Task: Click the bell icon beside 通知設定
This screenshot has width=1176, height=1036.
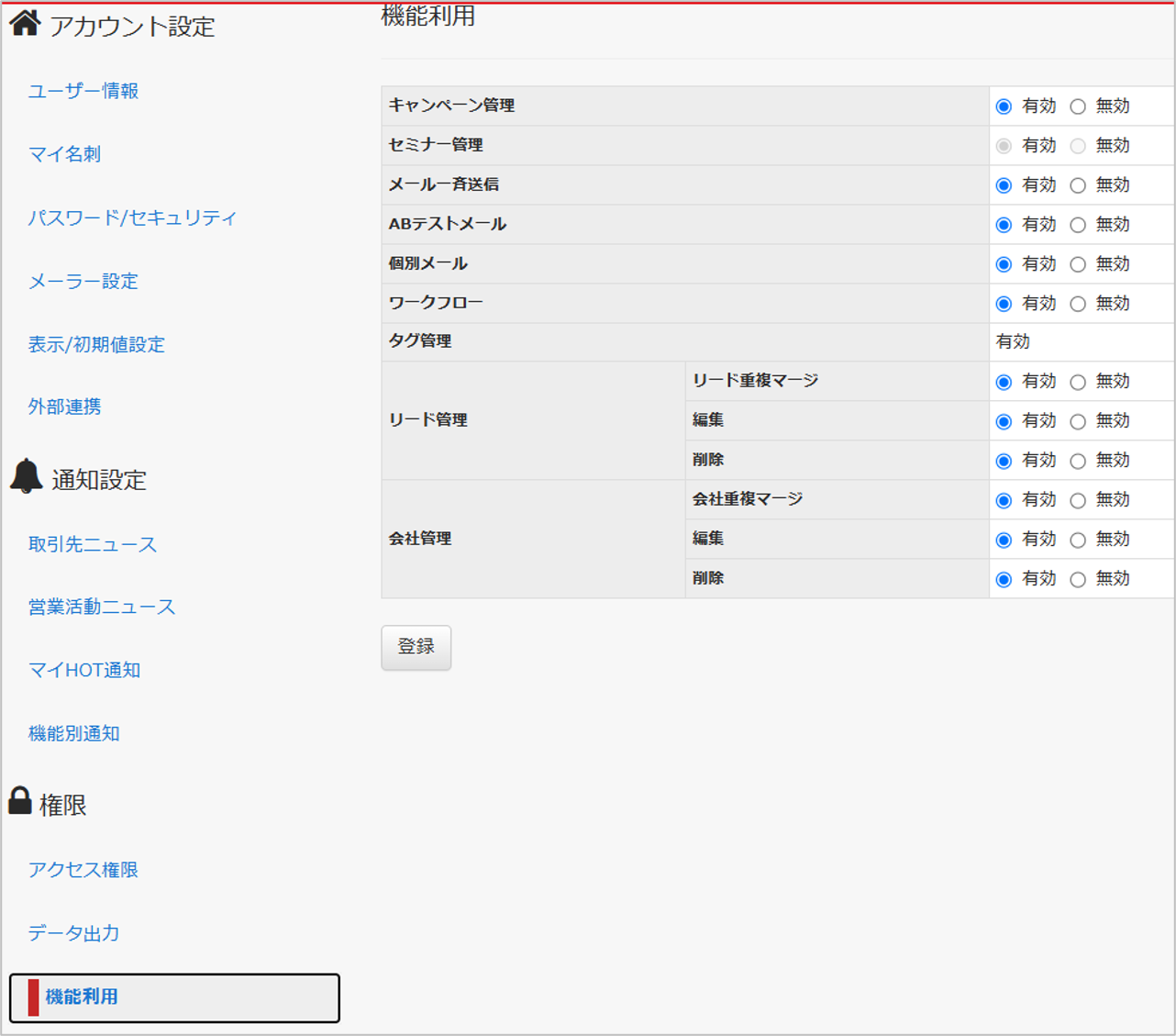Action: point(27,476)
